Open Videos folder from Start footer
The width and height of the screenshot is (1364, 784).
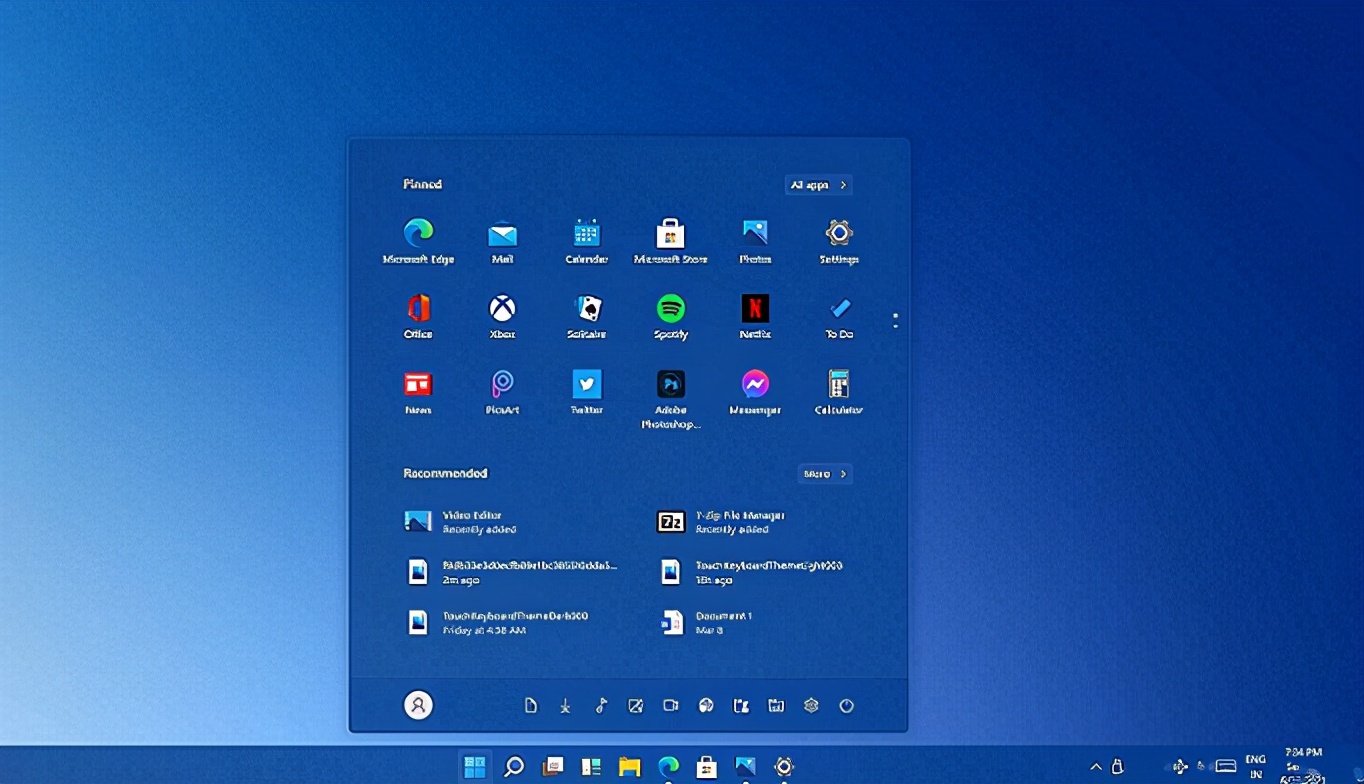(x=671, y=706)
